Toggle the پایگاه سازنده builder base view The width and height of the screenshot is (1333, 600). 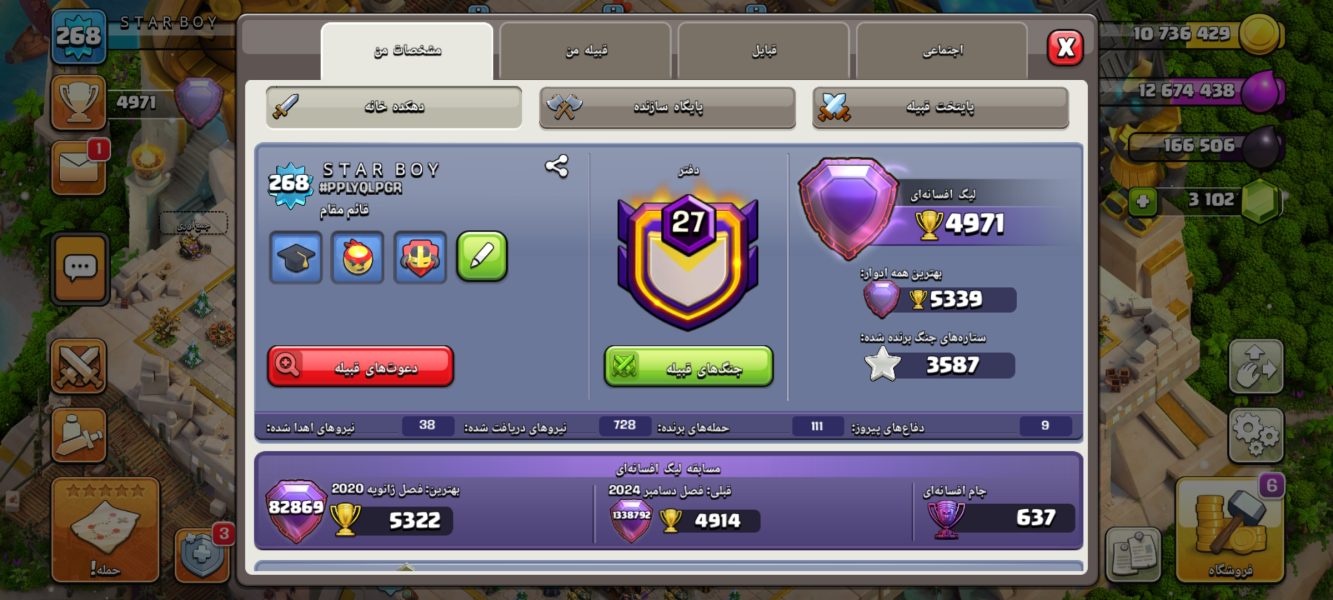667,107
